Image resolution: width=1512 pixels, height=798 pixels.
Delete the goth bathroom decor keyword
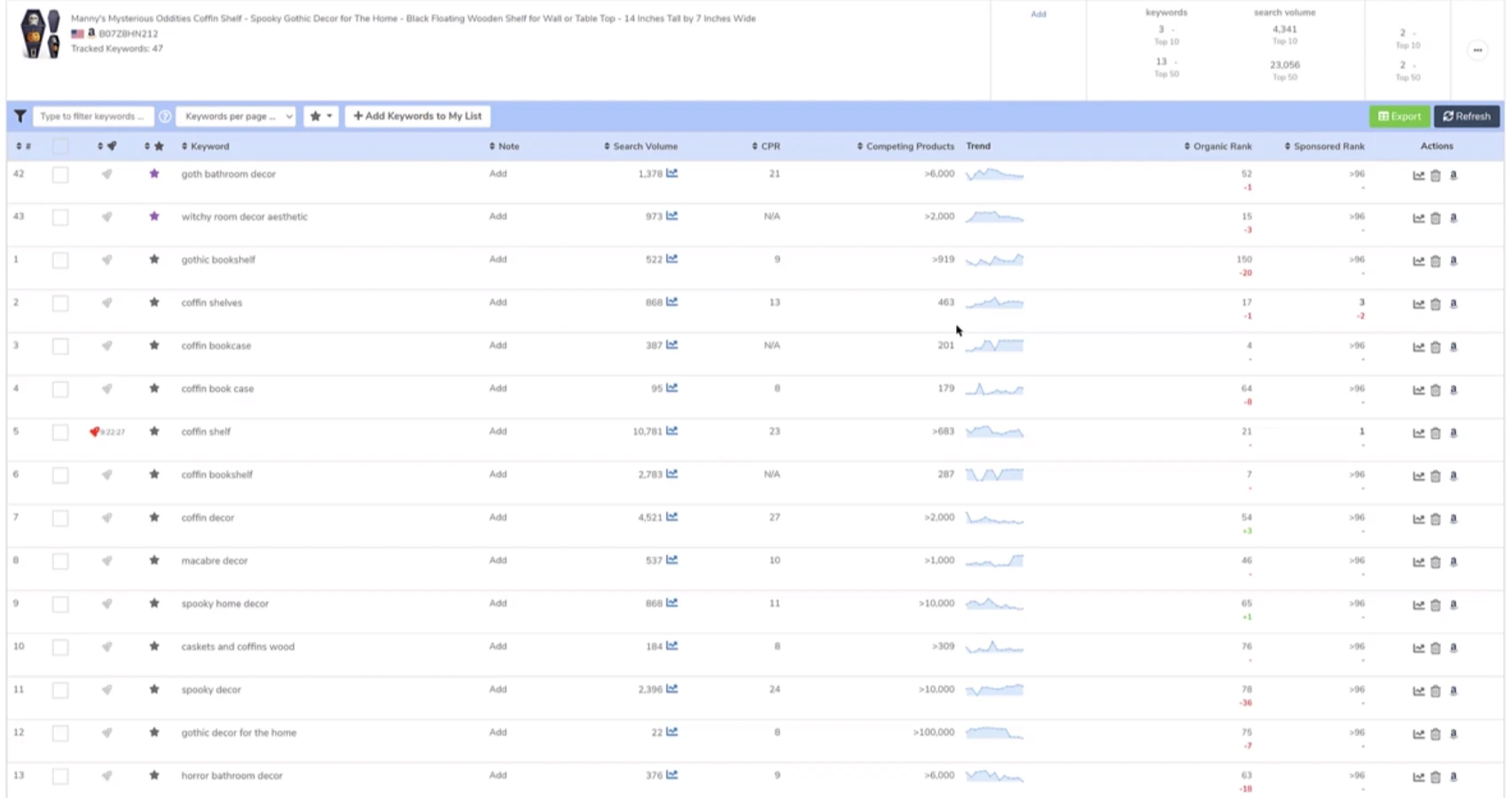pos(1436,176)
